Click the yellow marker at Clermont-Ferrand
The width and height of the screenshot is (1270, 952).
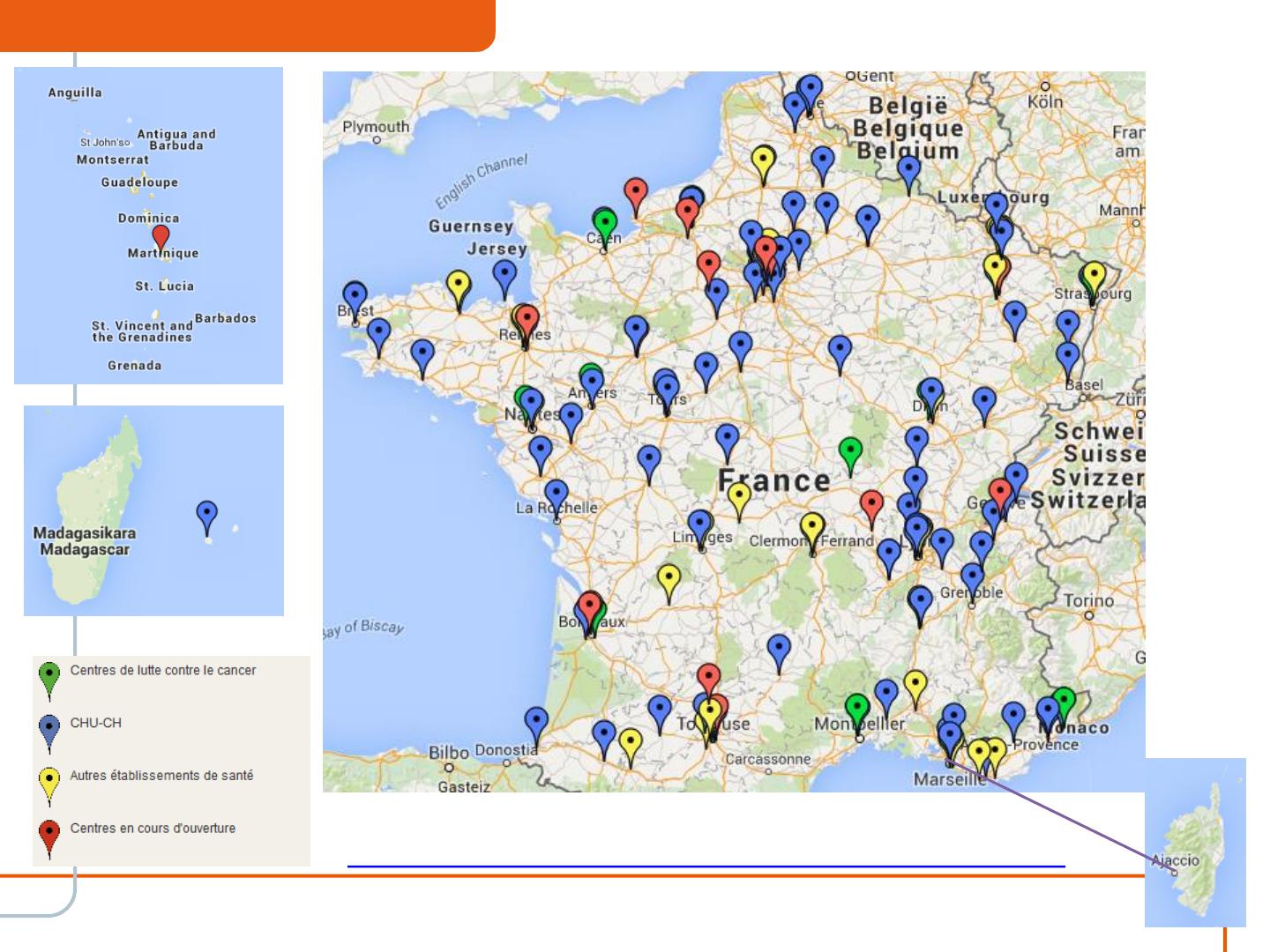point(812,534)
